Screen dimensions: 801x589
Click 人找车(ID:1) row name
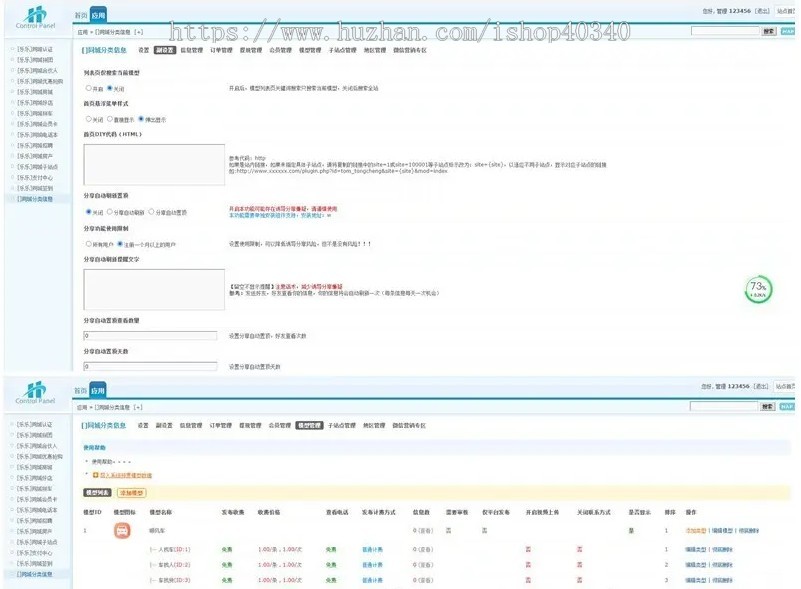pyautogui.click(x=174, y=550)
